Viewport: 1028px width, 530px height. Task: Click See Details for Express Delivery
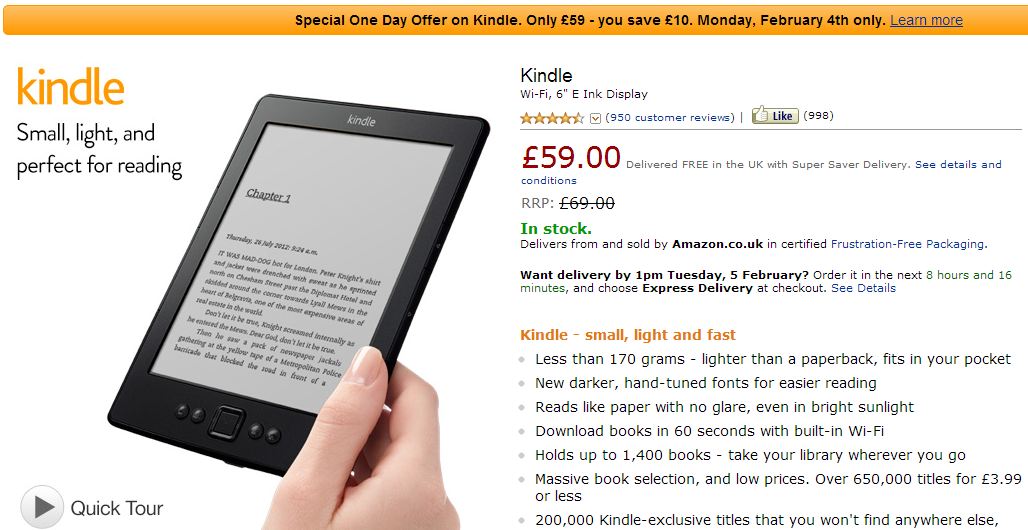(x=863, y=288)
